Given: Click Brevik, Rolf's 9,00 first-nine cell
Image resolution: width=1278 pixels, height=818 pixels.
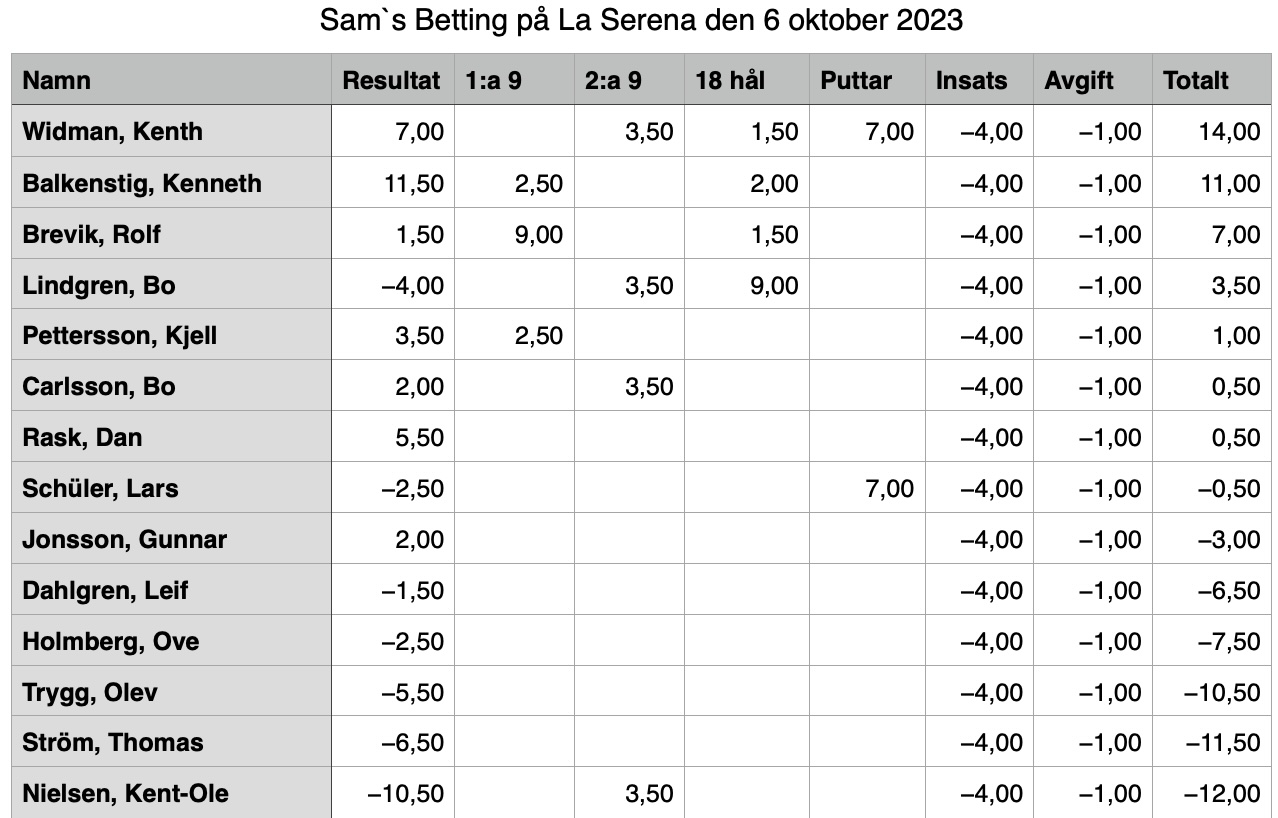Looking at the screenshot, I should tap(514, 233).
